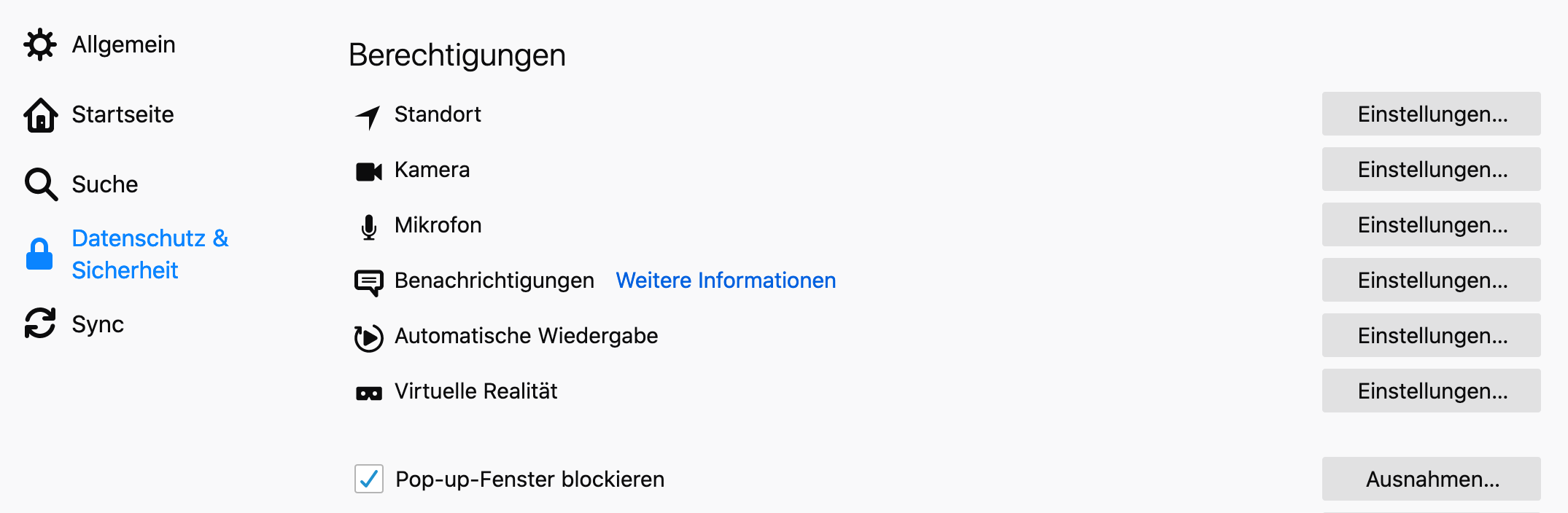Click the house icon for Startseite
1568x513 pixels.
41,115
